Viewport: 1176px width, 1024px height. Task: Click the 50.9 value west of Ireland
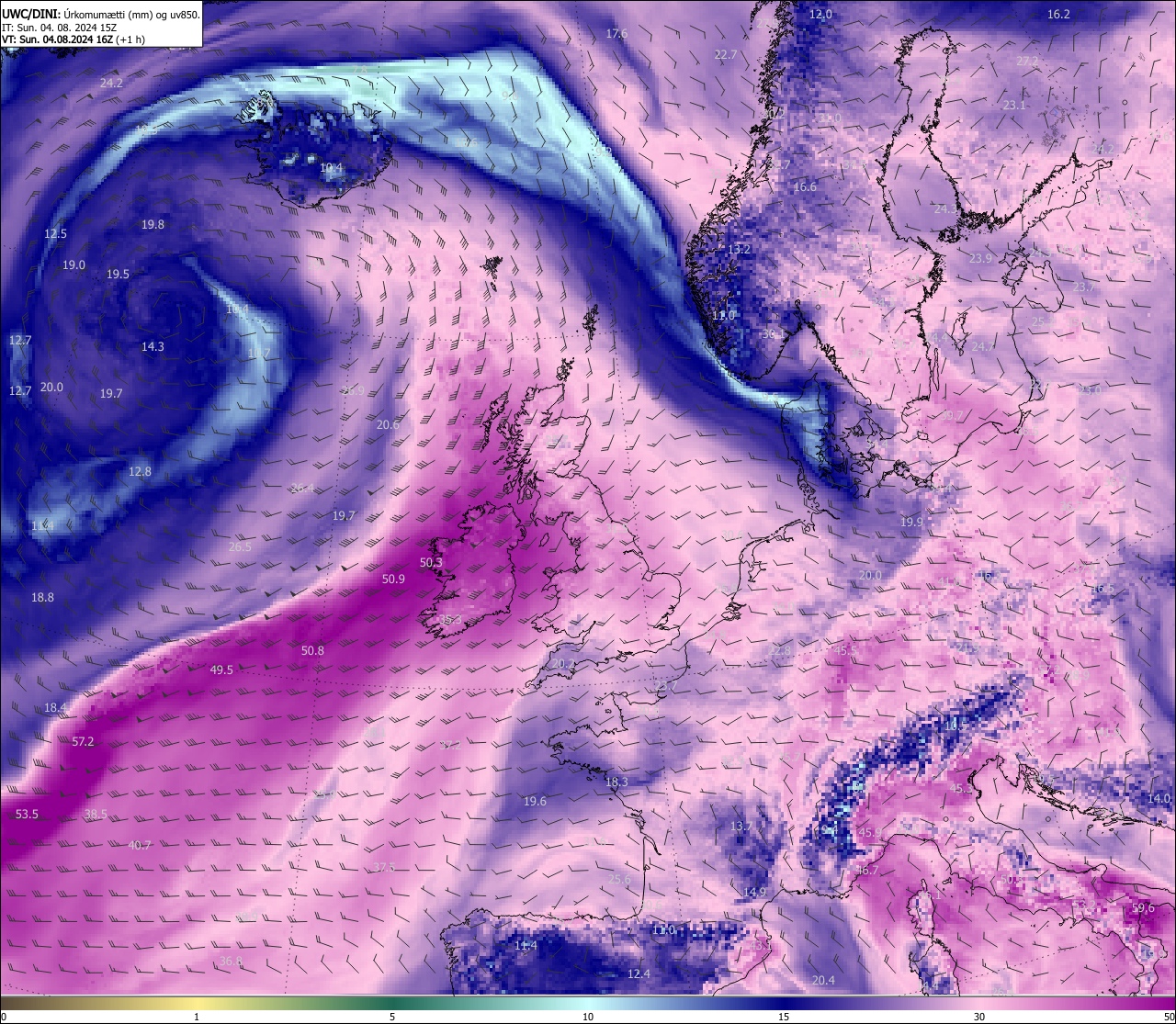pyautogui.click(x=393, y=579)
